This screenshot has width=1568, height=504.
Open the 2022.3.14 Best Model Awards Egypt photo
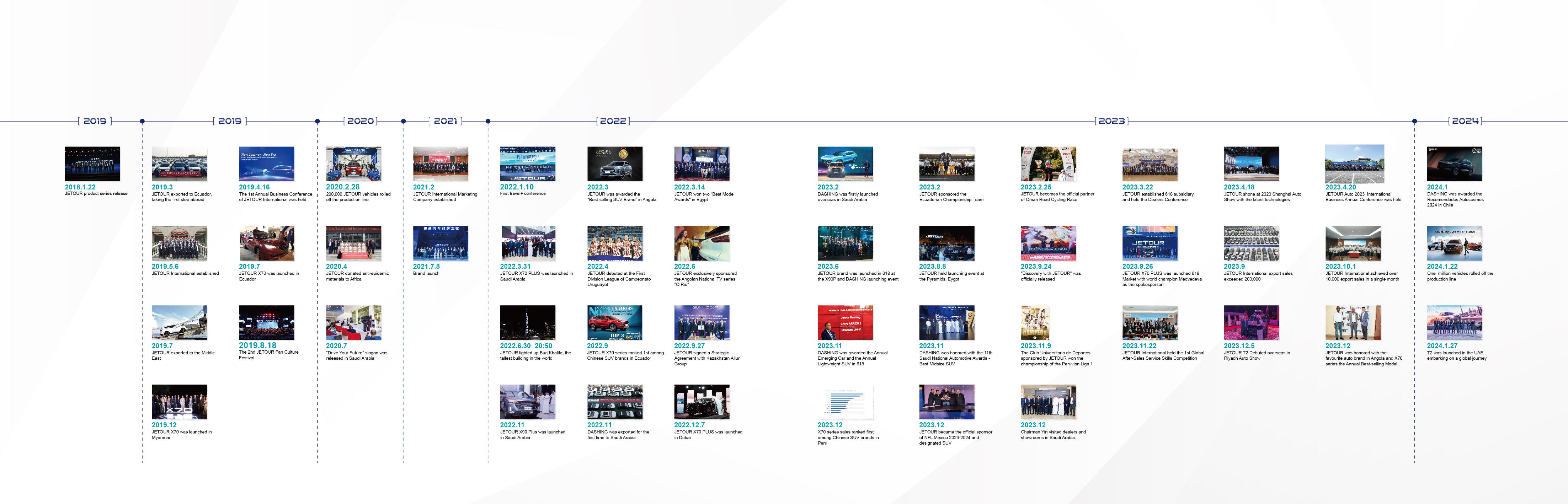[x=702, y=164]
